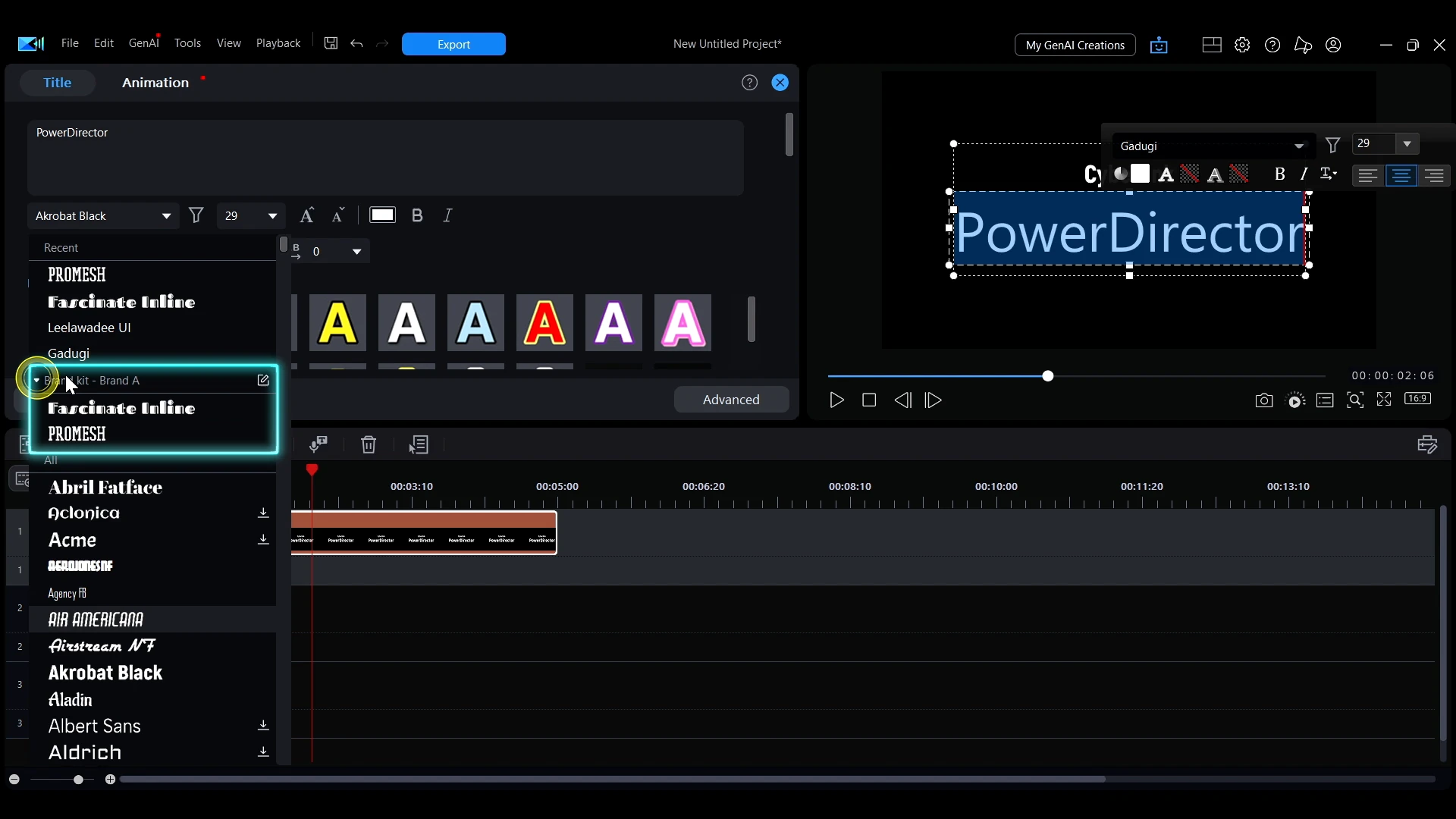Close the Title designer panel with blue X
Image resolution: width=1456 pixels, height=819 pixels.
point(780,83)
